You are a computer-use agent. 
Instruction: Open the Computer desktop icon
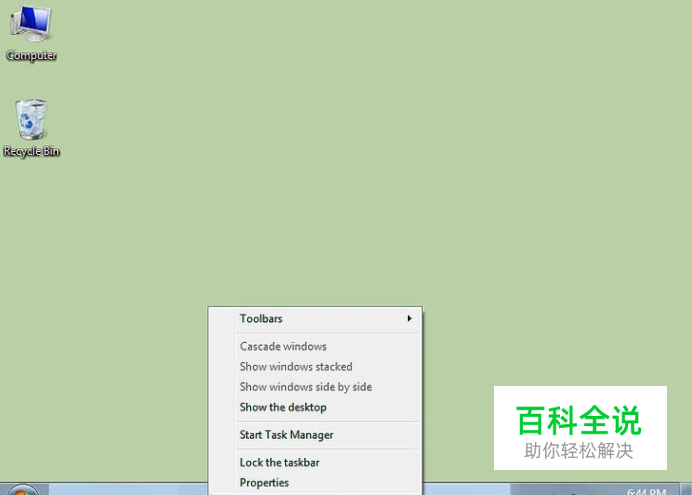31,34
